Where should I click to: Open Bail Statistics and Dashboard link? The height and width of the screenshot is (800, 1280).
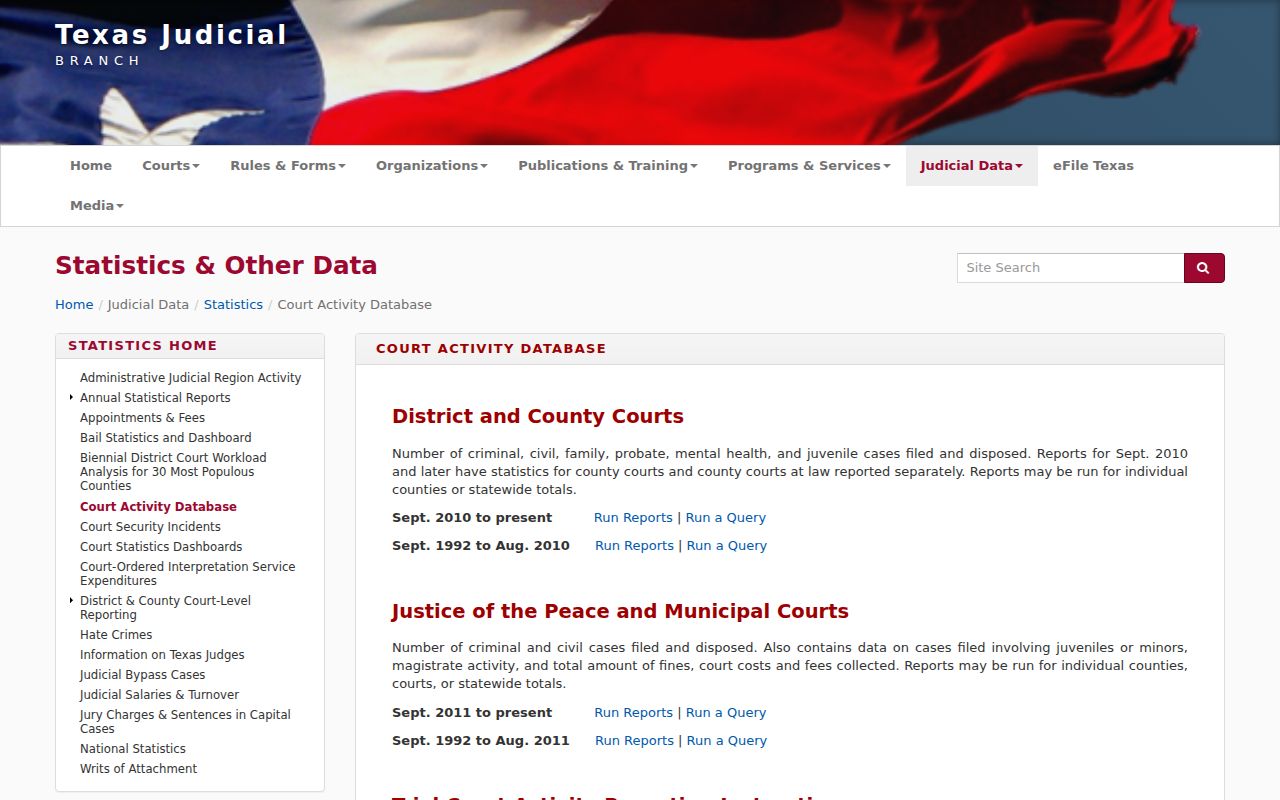166,438
